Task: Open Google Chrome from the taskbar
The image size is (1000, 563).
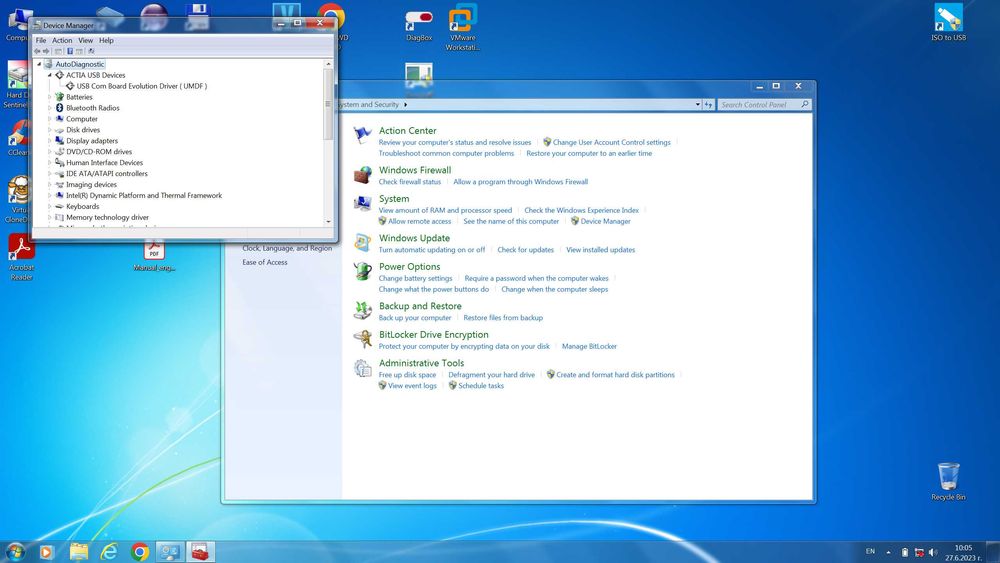Action: (x=140, y=551)
